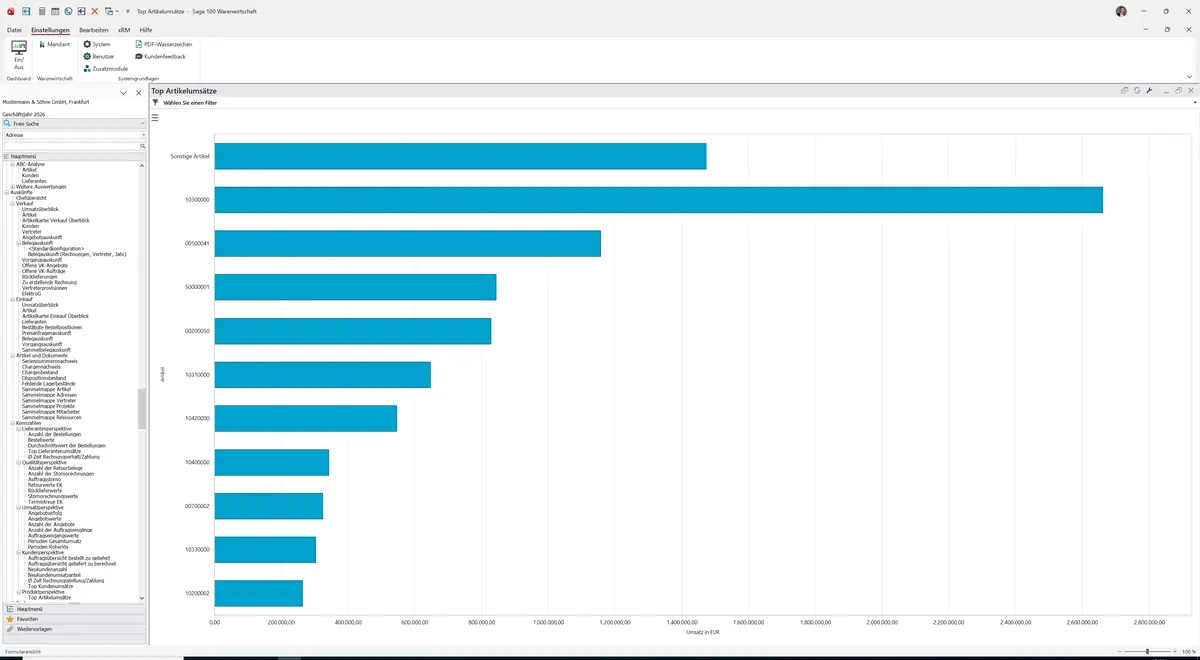1200x660 pixels.
Task: Click the Wählen Sie einen Filter link
Action: 190,102
